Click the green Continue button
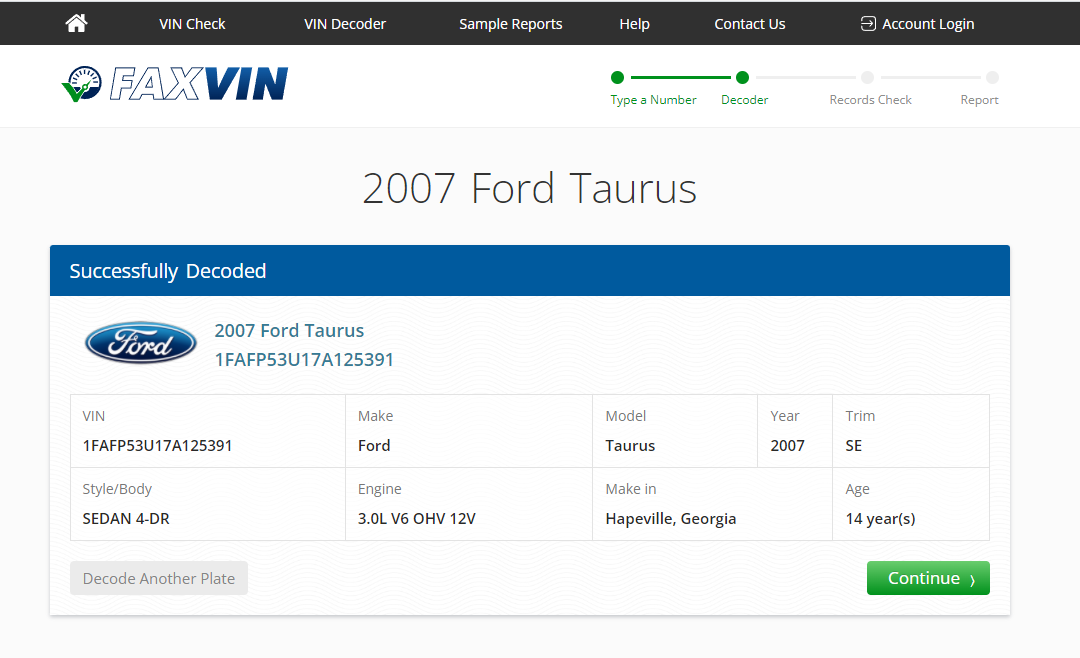 pos(928,578)
